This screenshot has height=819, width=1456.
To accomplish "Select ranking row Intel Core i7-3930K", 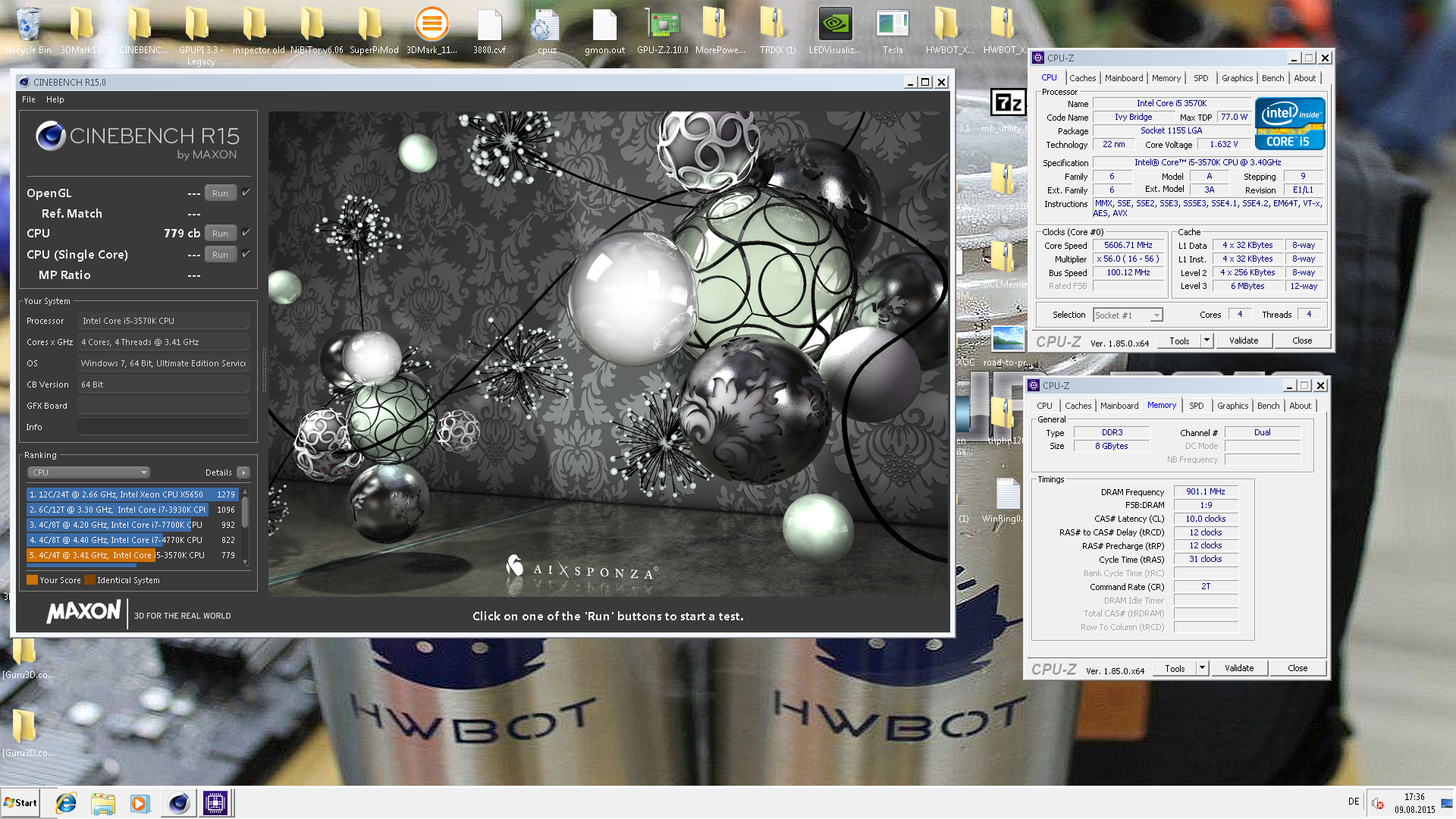I will [133, 510].
